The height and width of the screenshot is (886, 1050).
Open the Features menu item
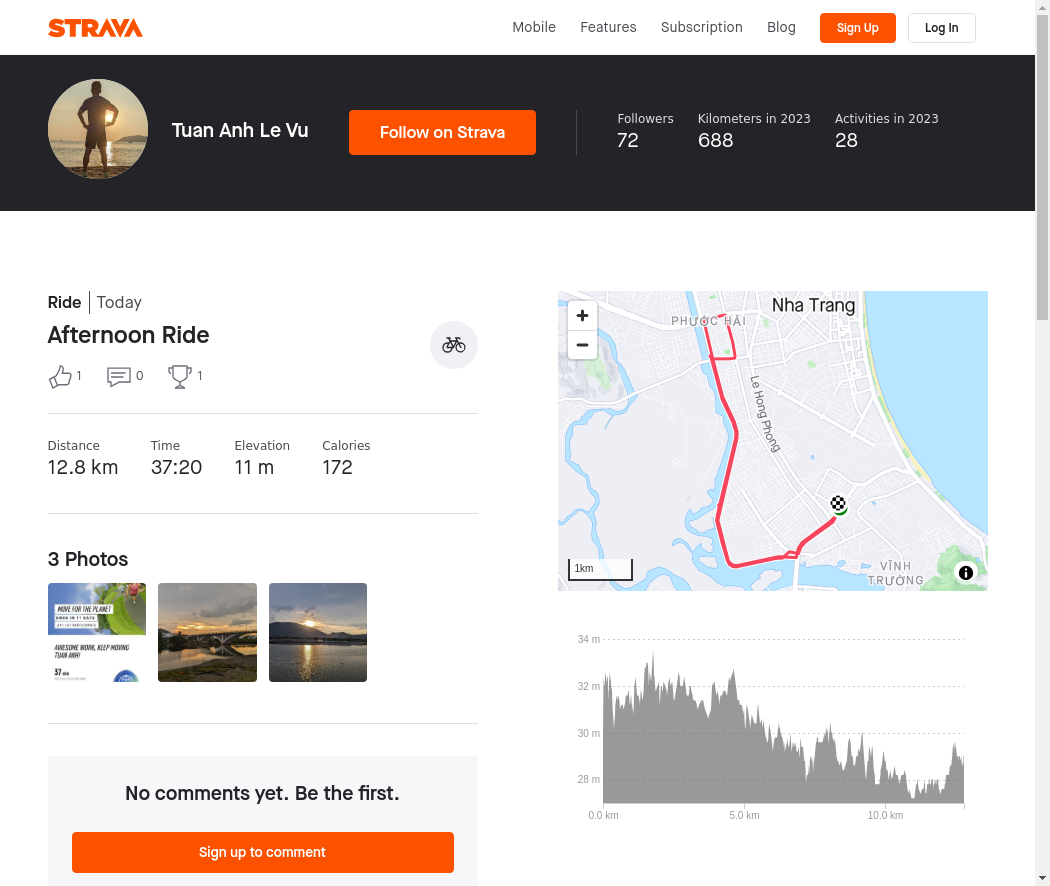pyautogui.click(x=608, y=27)
